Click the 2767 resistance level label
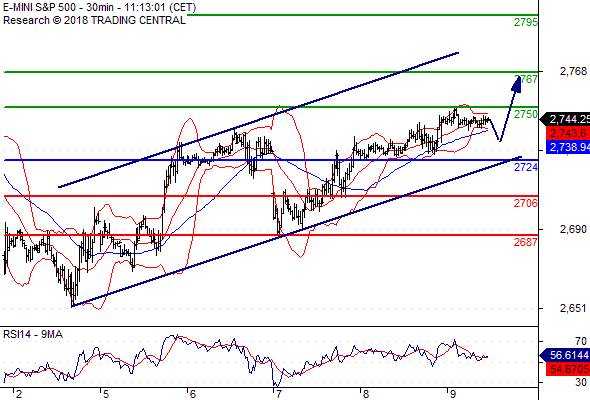Screen dimensions: 590x400 (526, 79)
